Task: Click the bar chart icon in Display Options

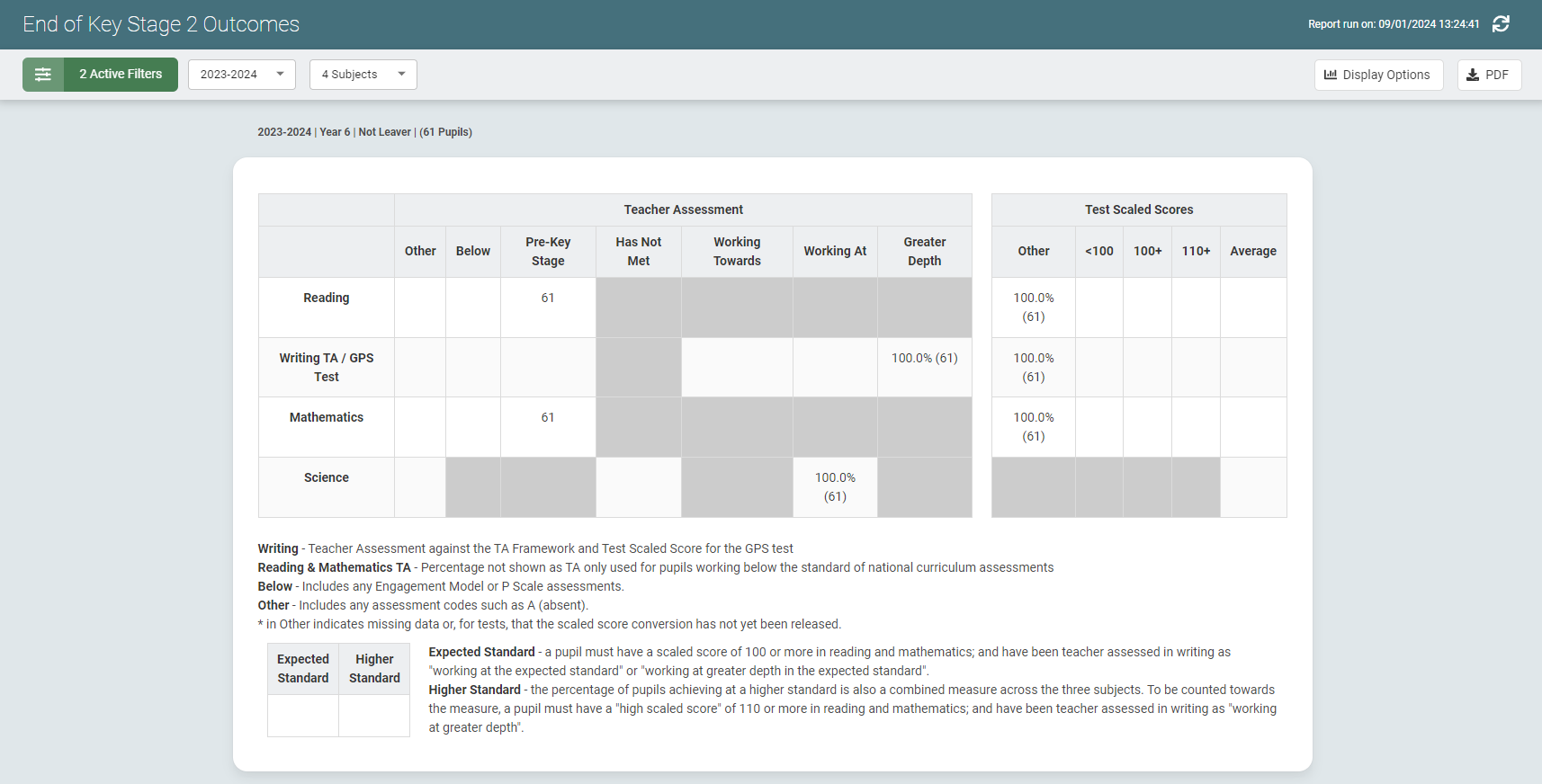Action: 1331,75
